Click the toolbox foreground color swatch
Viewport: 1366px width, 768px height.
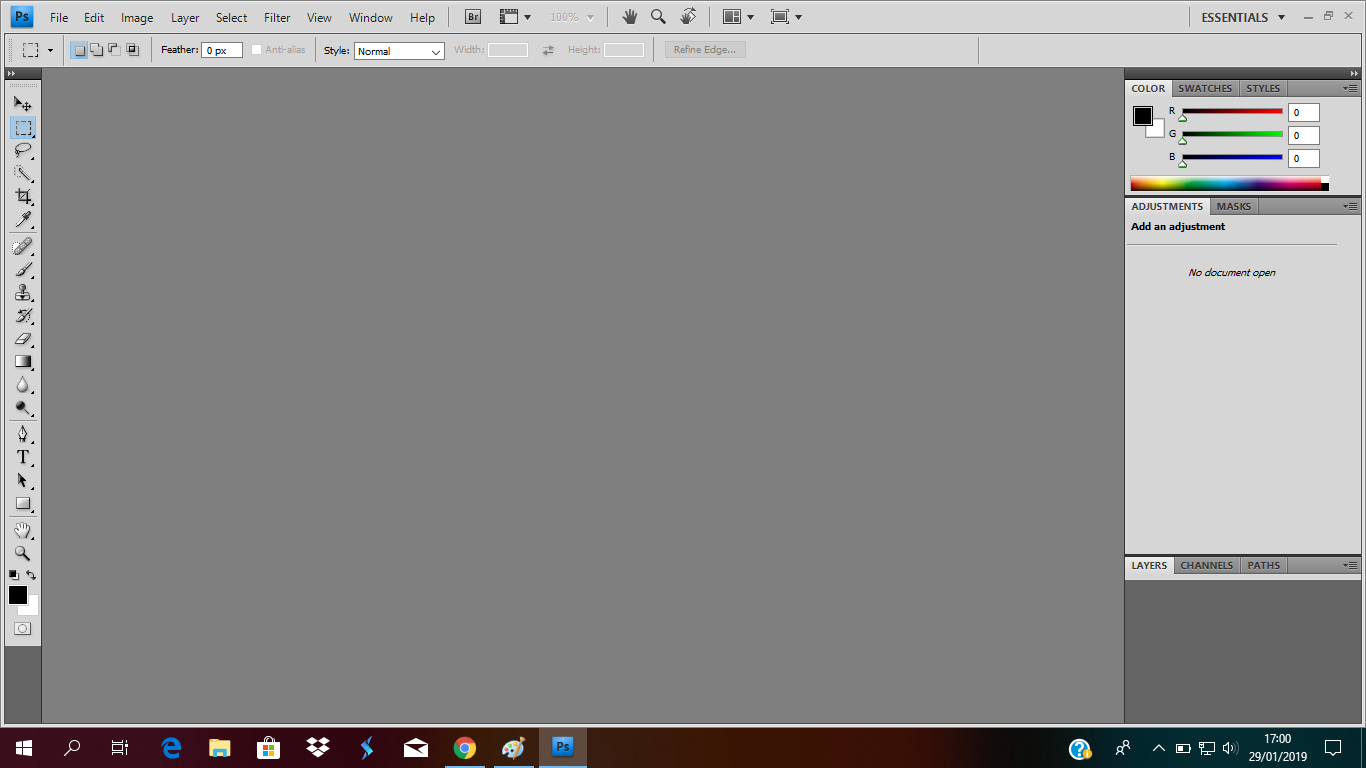pyautogui.click(x=18, y=595)
